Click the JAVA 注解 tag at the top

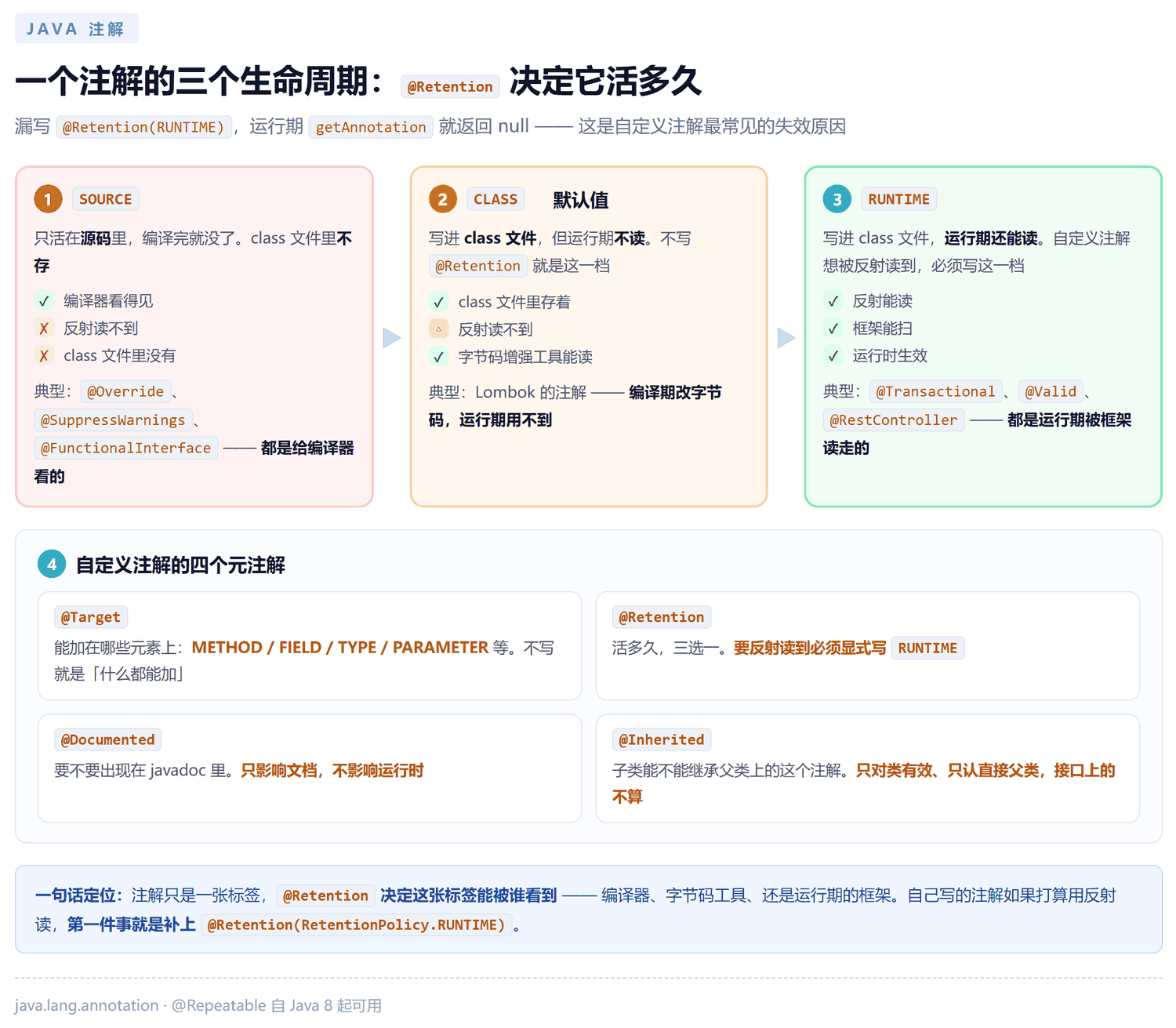pos(77,29)
